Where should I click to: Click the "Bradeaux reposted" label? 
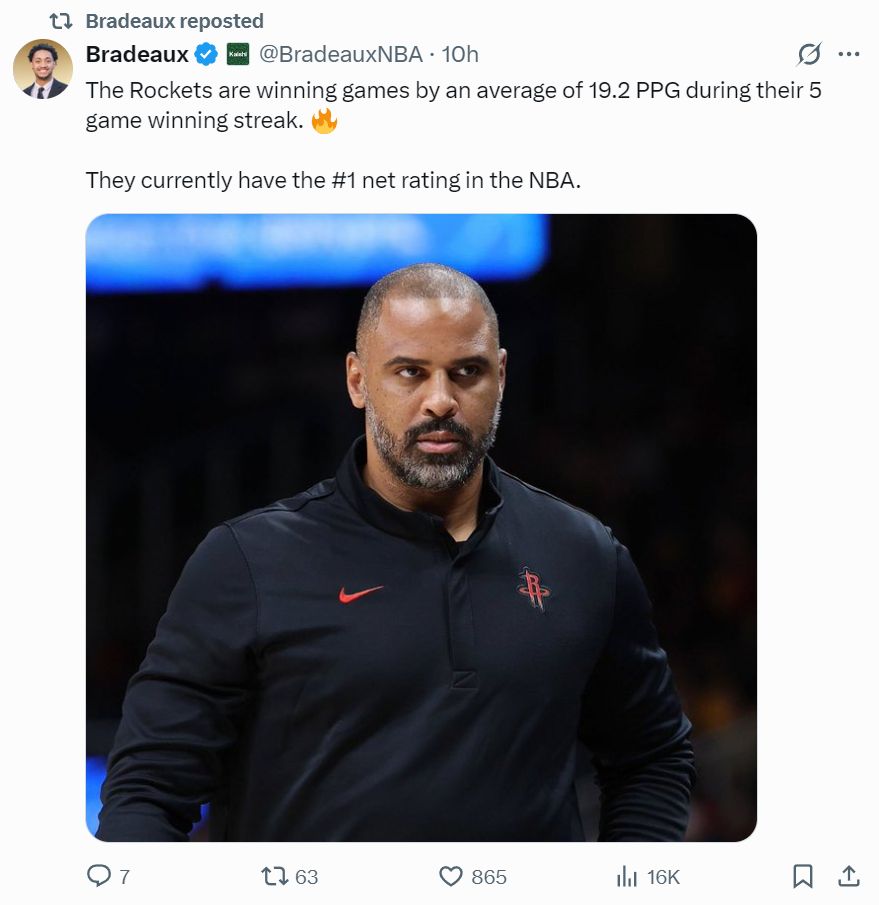coord(174,21)
